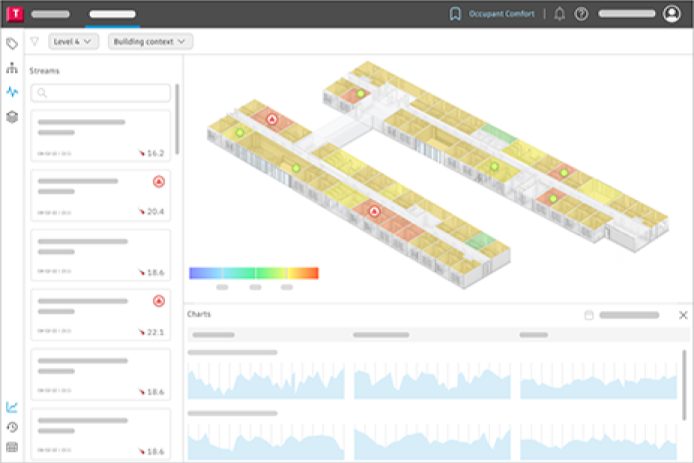Click the notifications bell icon
The height and width of the screenshot is (463, 694).
(x=558, y=14)
